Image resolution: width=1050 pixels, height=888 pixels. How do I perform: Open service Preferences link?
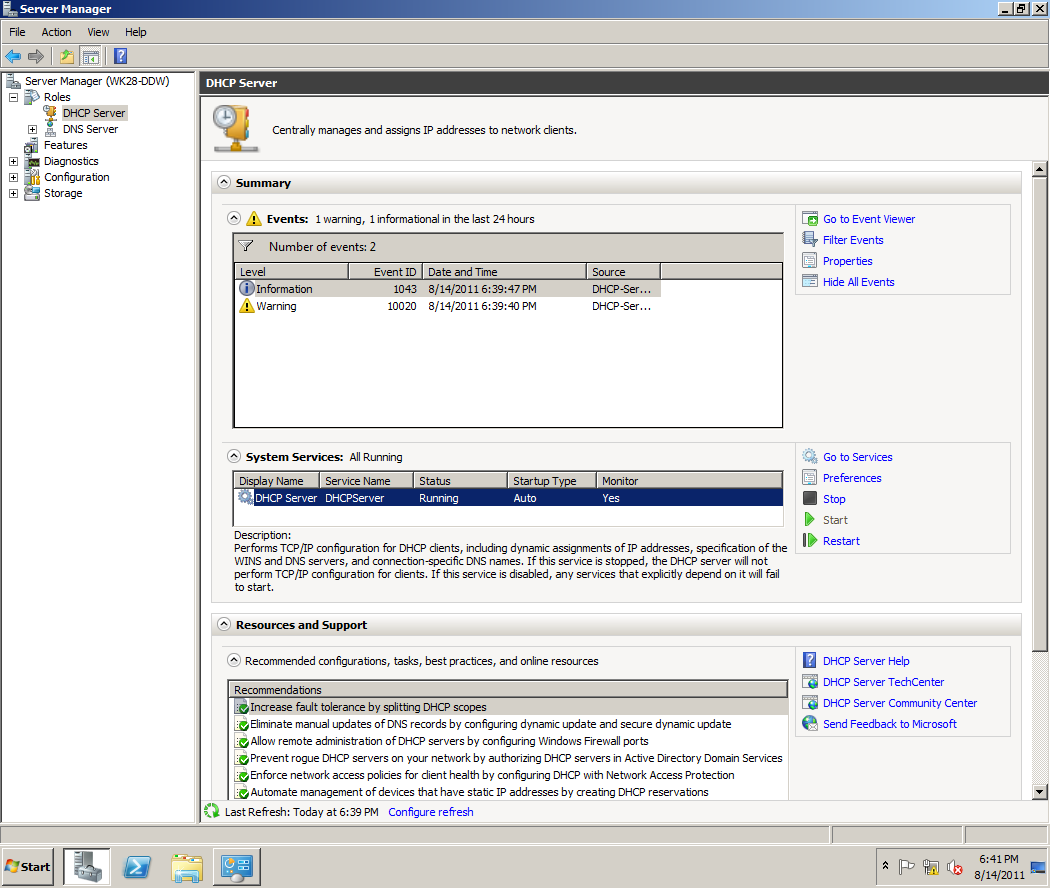tap(852, 477)
